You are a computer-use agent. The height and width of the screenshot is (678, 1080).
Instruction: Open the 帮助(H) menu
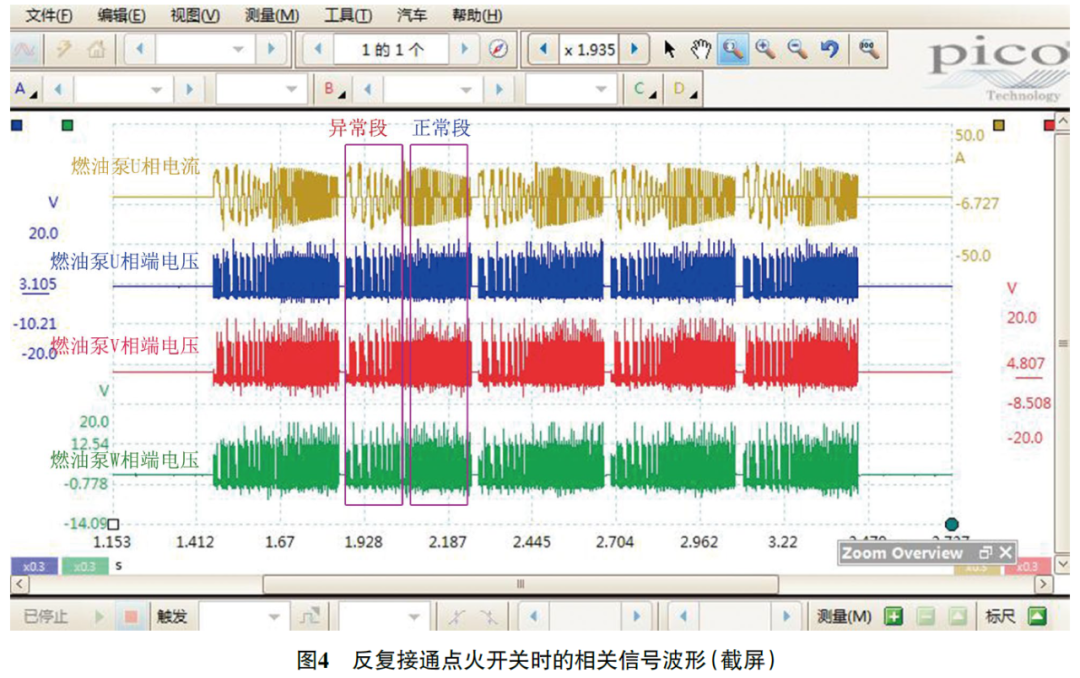click(477, 14)
